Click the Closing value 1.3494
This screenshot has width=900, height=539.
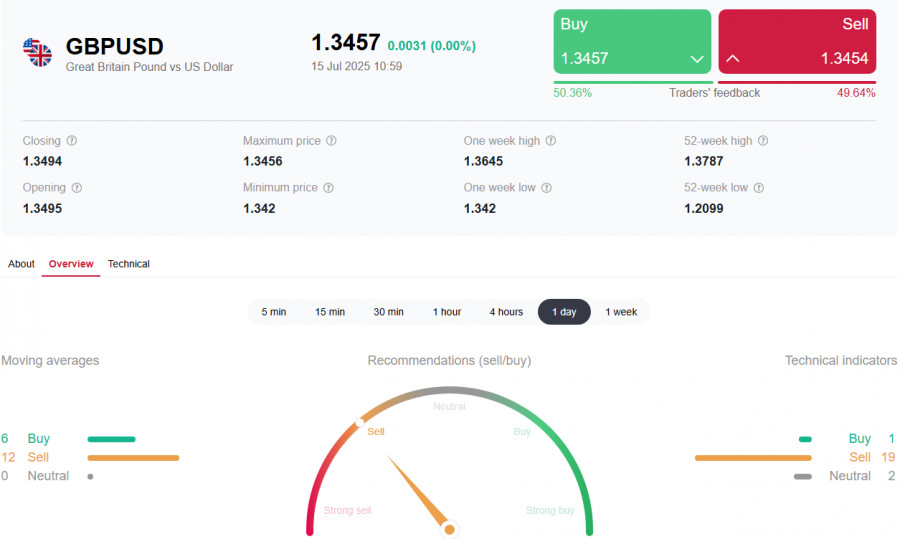tap(42, 161)
